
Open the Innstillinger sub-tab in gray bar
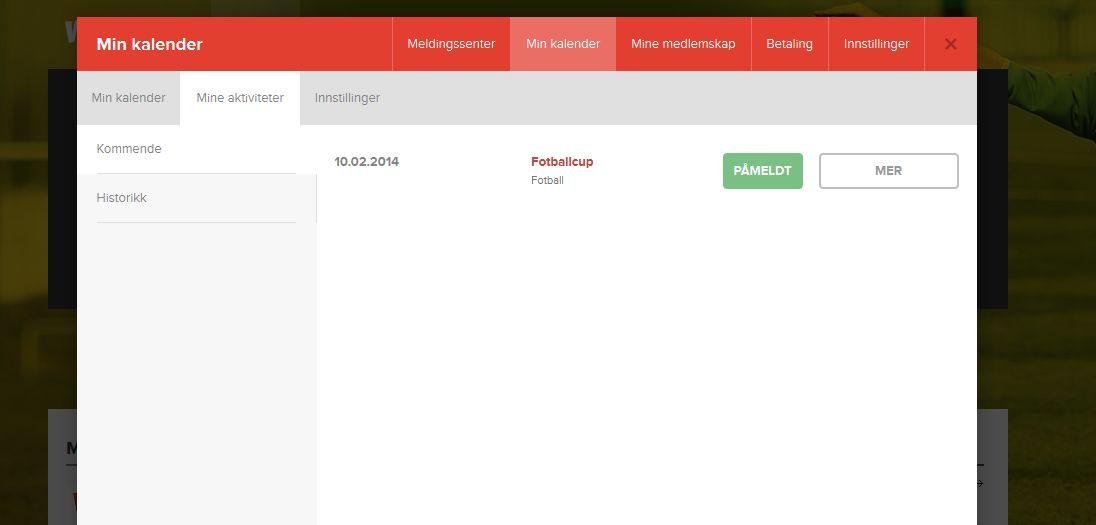347,98
